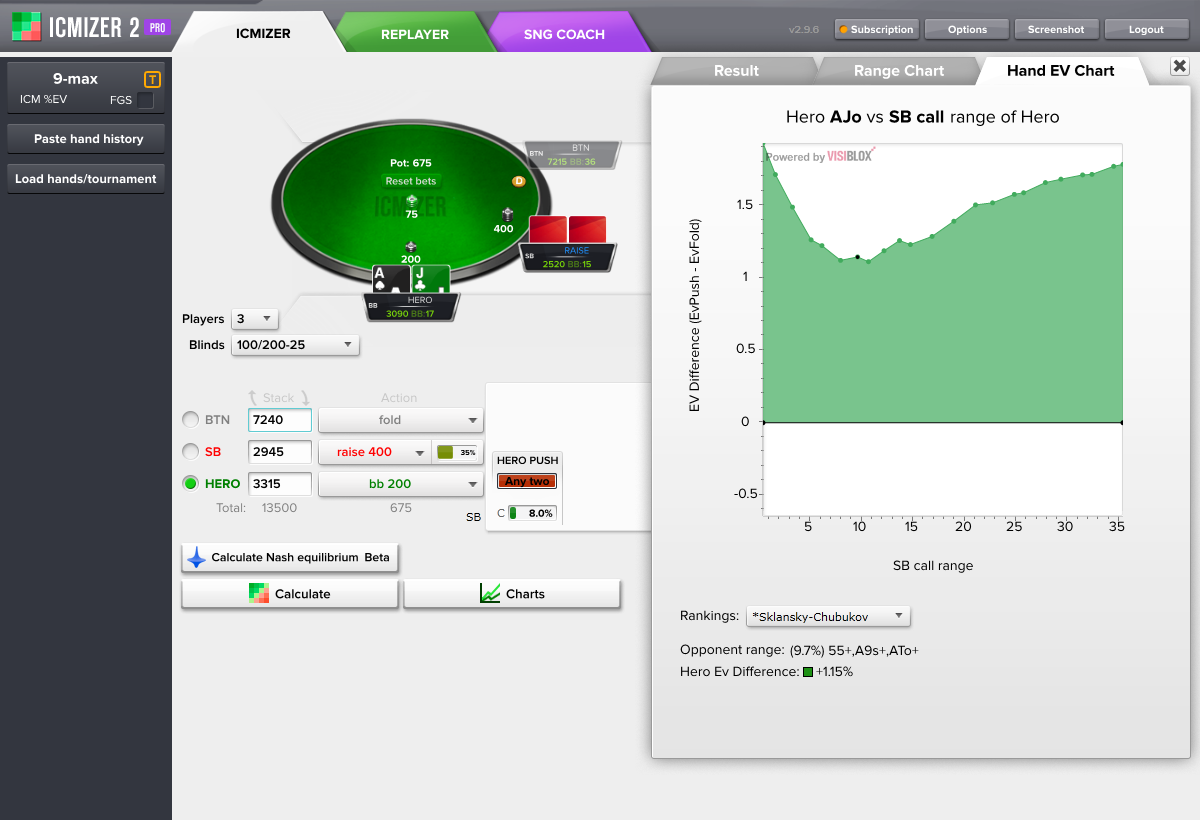Open the SNG COACH tab
Screen dimensions: 1200x820
564,34
